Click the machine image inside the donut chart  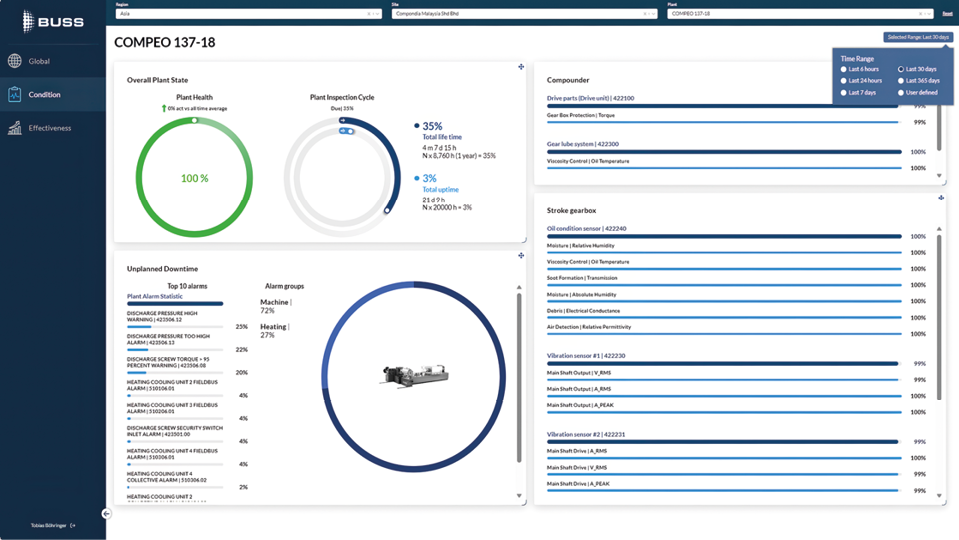click(x=407, y=376)
